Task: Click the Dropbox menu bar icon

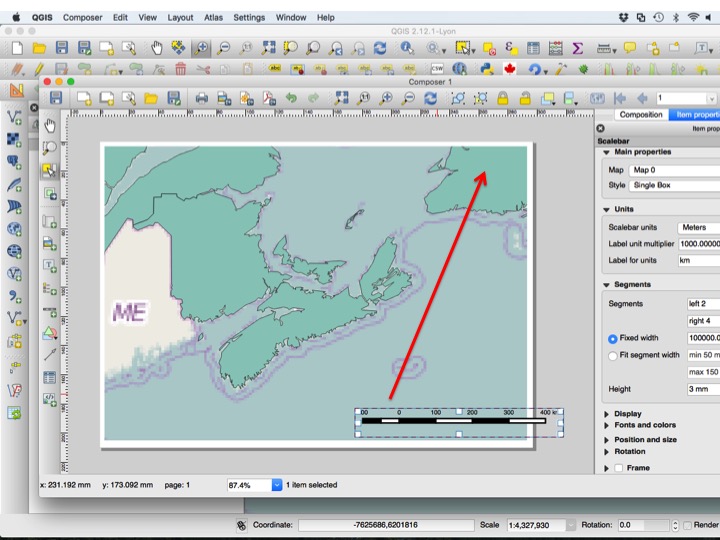Action: (x=624, y=17)
